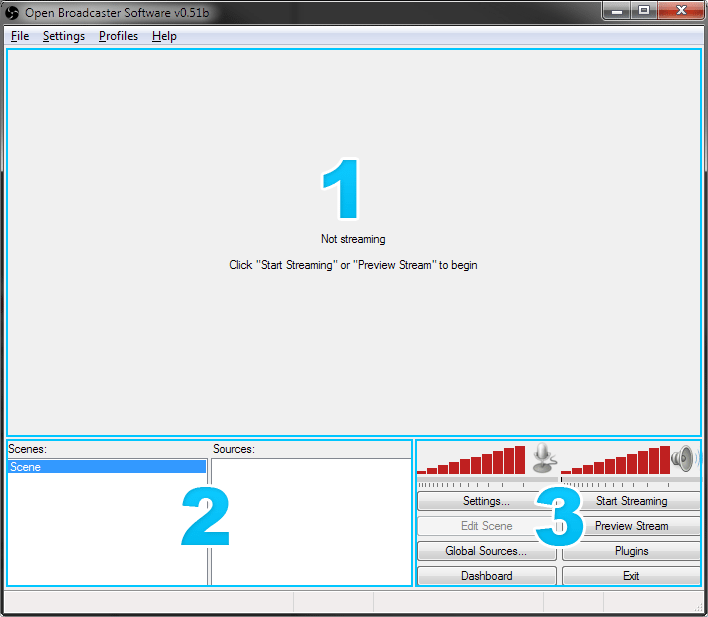Open the Settings menu

[64, 36]
